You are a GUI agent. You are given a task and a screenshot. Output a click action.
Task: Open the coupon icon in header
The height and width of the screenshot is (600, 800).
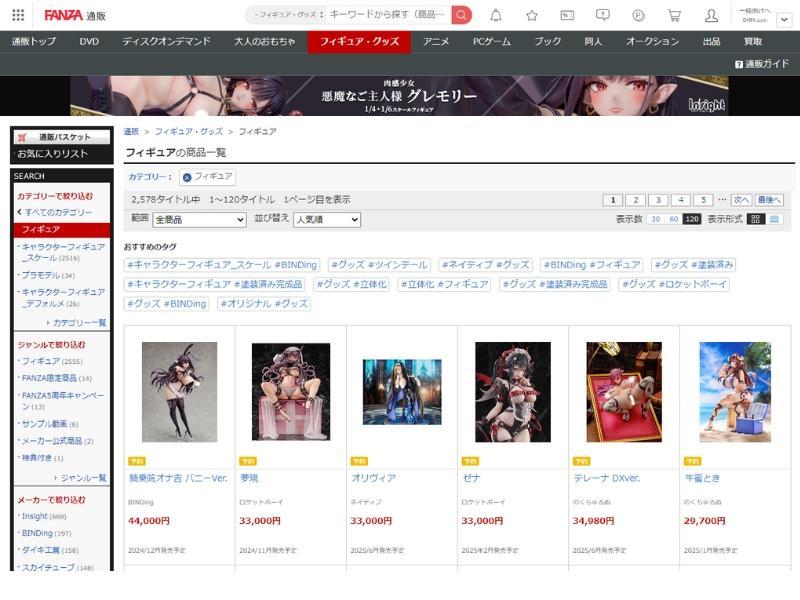[567, 15]
